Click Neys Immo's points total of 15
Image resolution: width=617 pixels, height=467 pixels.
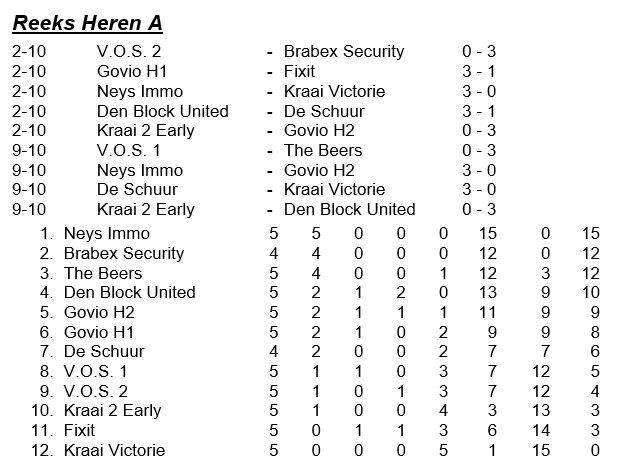590,233
